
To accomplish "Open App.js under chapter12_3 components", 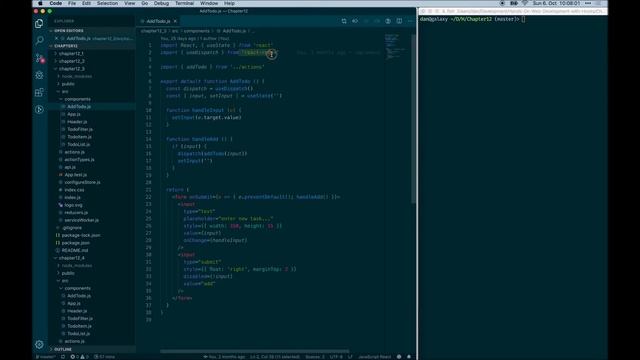I will pos(73,114).
